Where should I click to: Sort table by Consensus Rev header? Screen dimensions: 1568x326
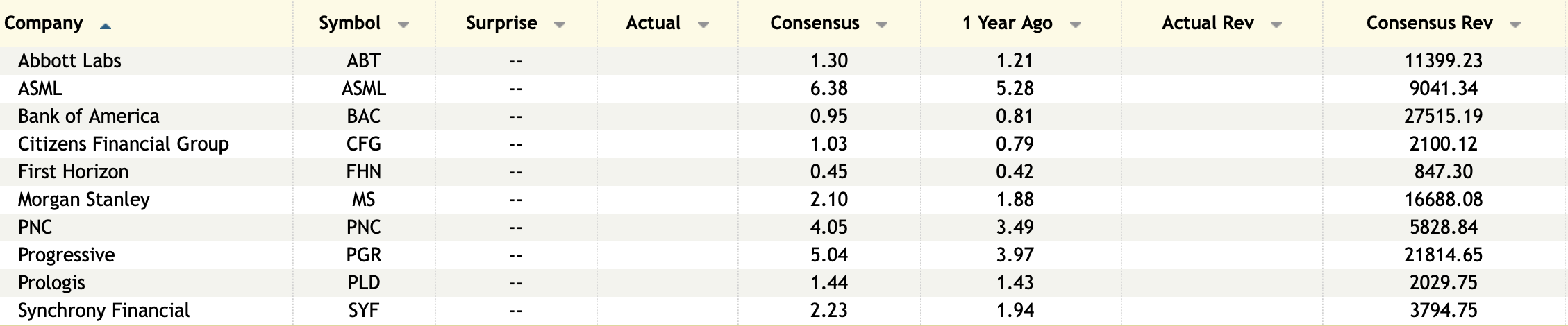1429,24
